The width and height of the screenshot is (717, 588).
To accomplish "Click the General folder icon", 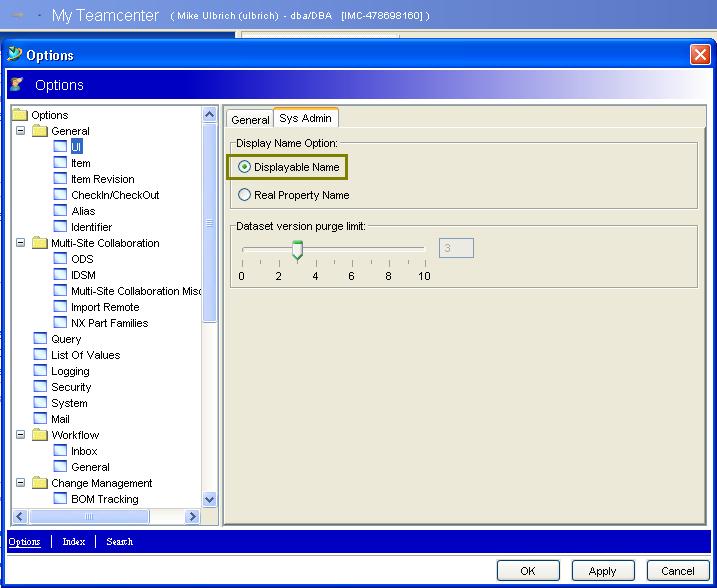I will (x=40, y=131).
